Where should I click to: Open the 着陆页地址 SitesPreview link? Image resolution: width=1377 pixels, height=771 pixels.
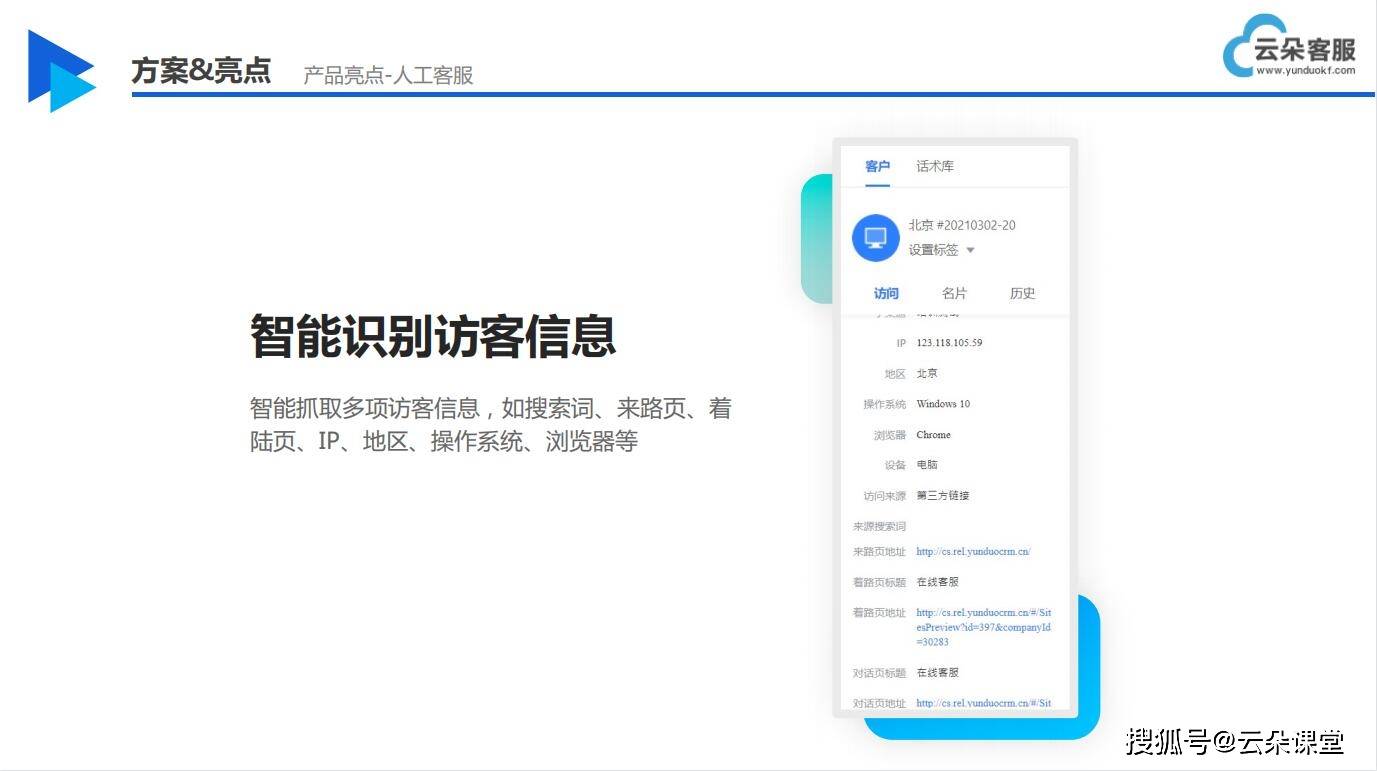click(982, 626)
